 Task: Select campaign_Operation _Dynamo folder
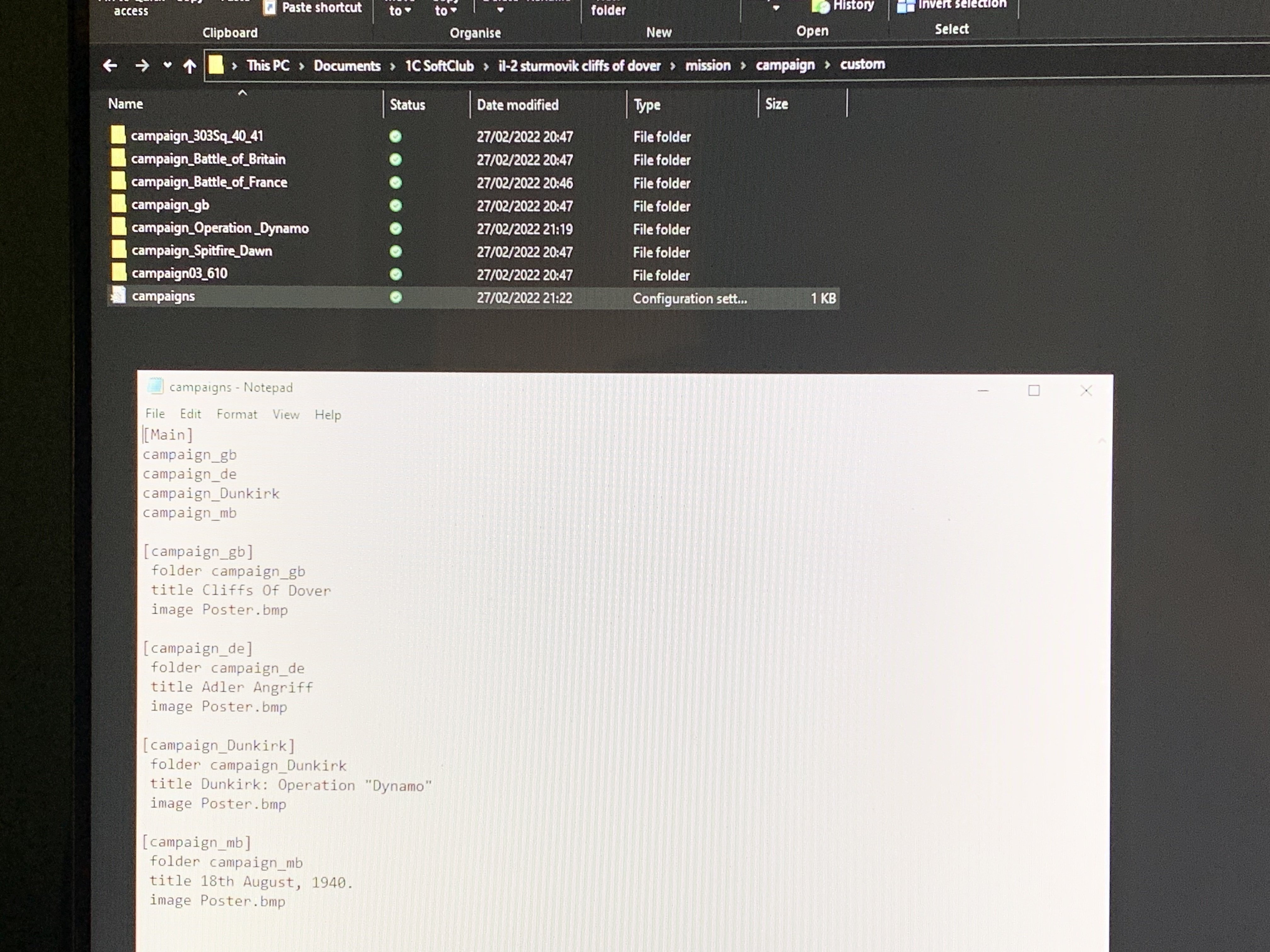click(220, 228)
